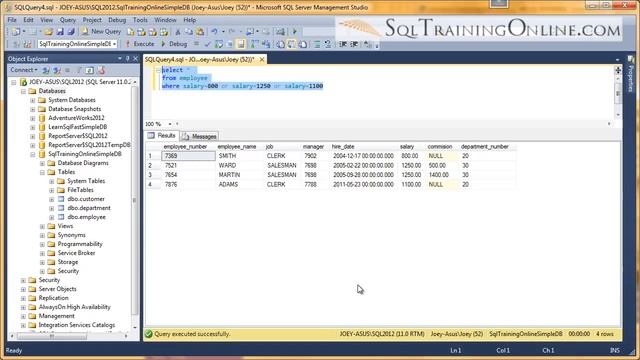
Task: Click the Uncomment selected lines icon
Action: point(328,44)
